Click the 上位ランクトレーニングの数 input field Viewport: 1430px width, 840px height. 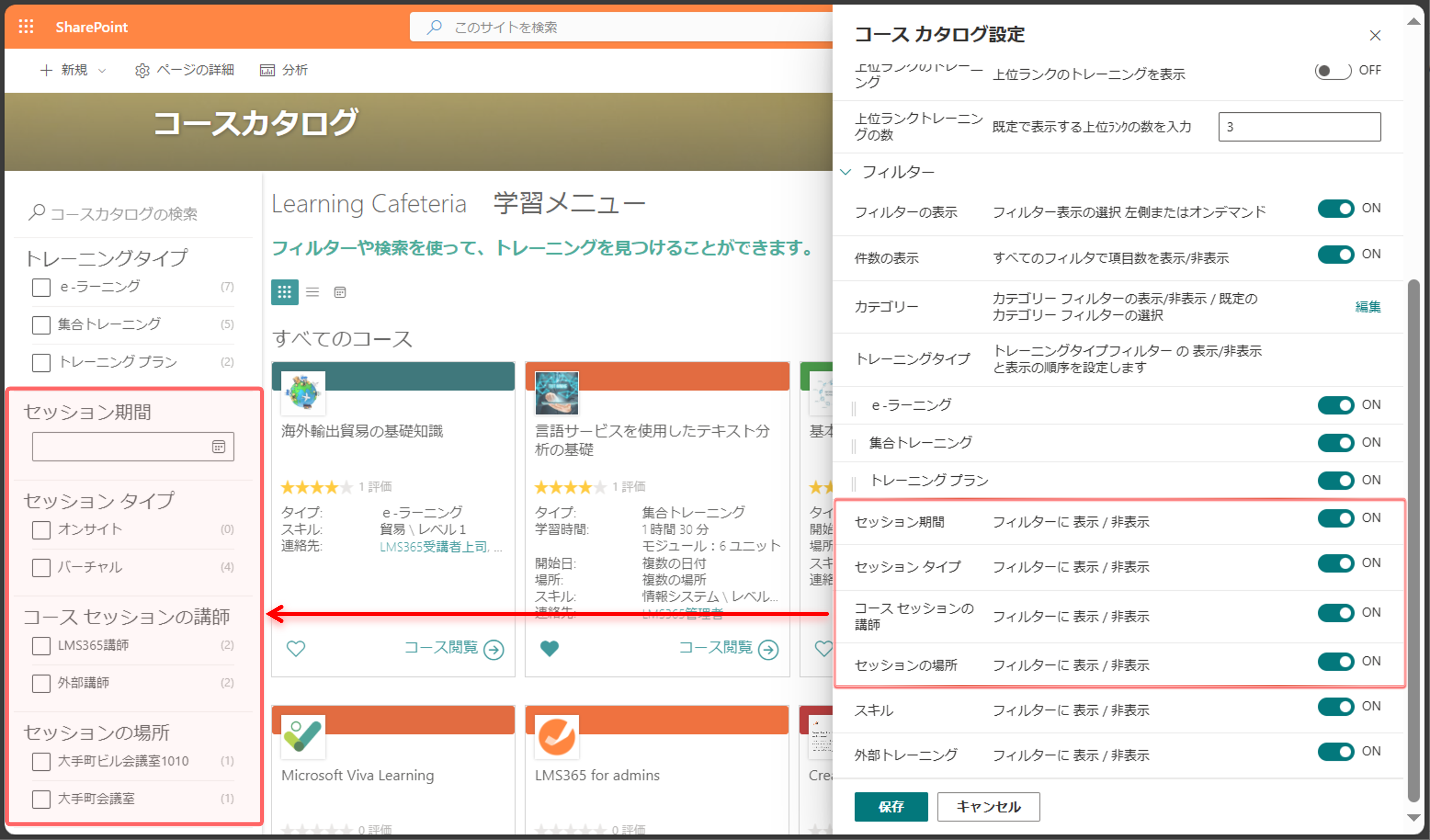(x=1300, y=127)
